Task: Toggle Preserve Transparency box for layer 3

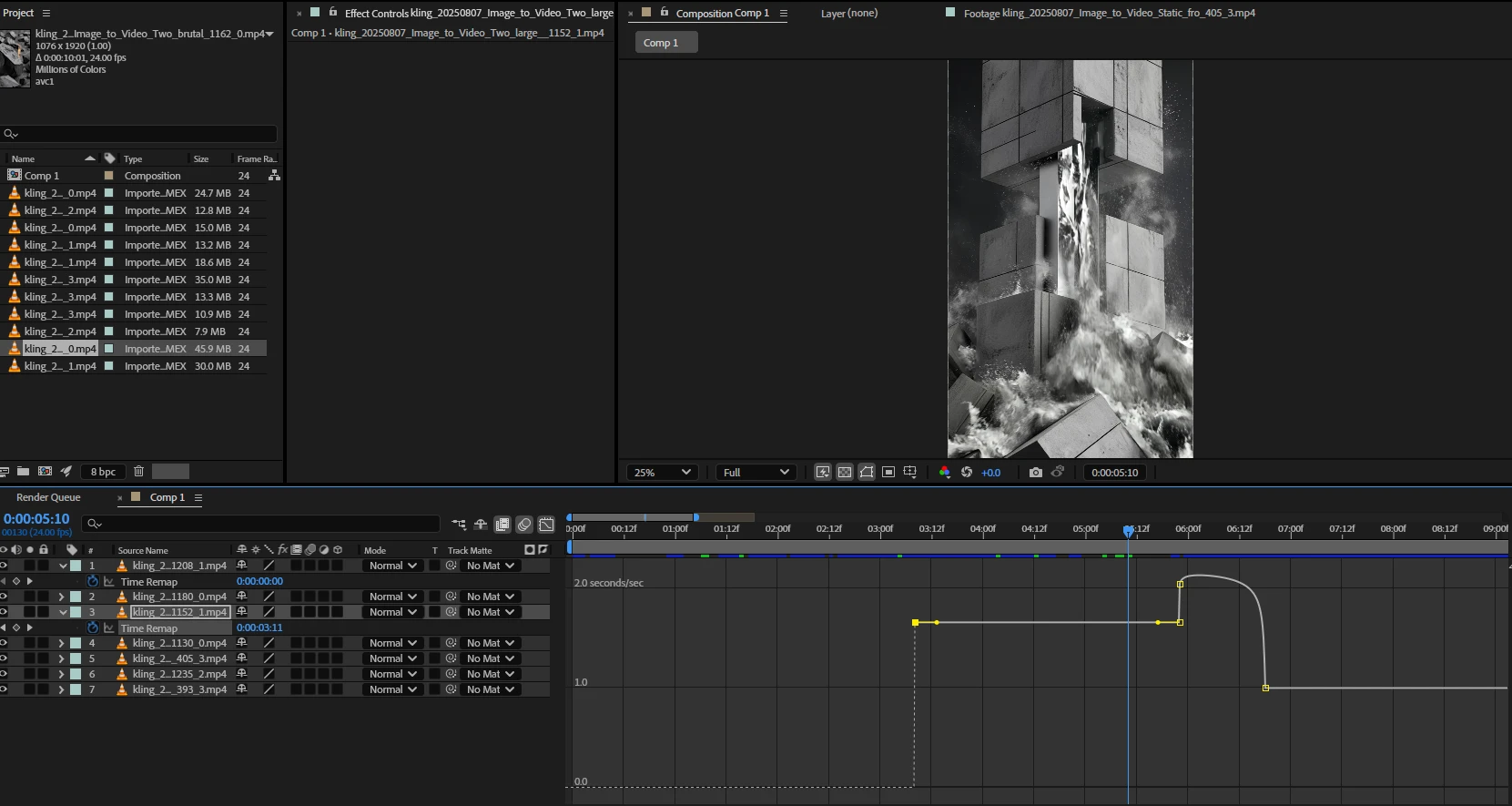Action: 434,612
